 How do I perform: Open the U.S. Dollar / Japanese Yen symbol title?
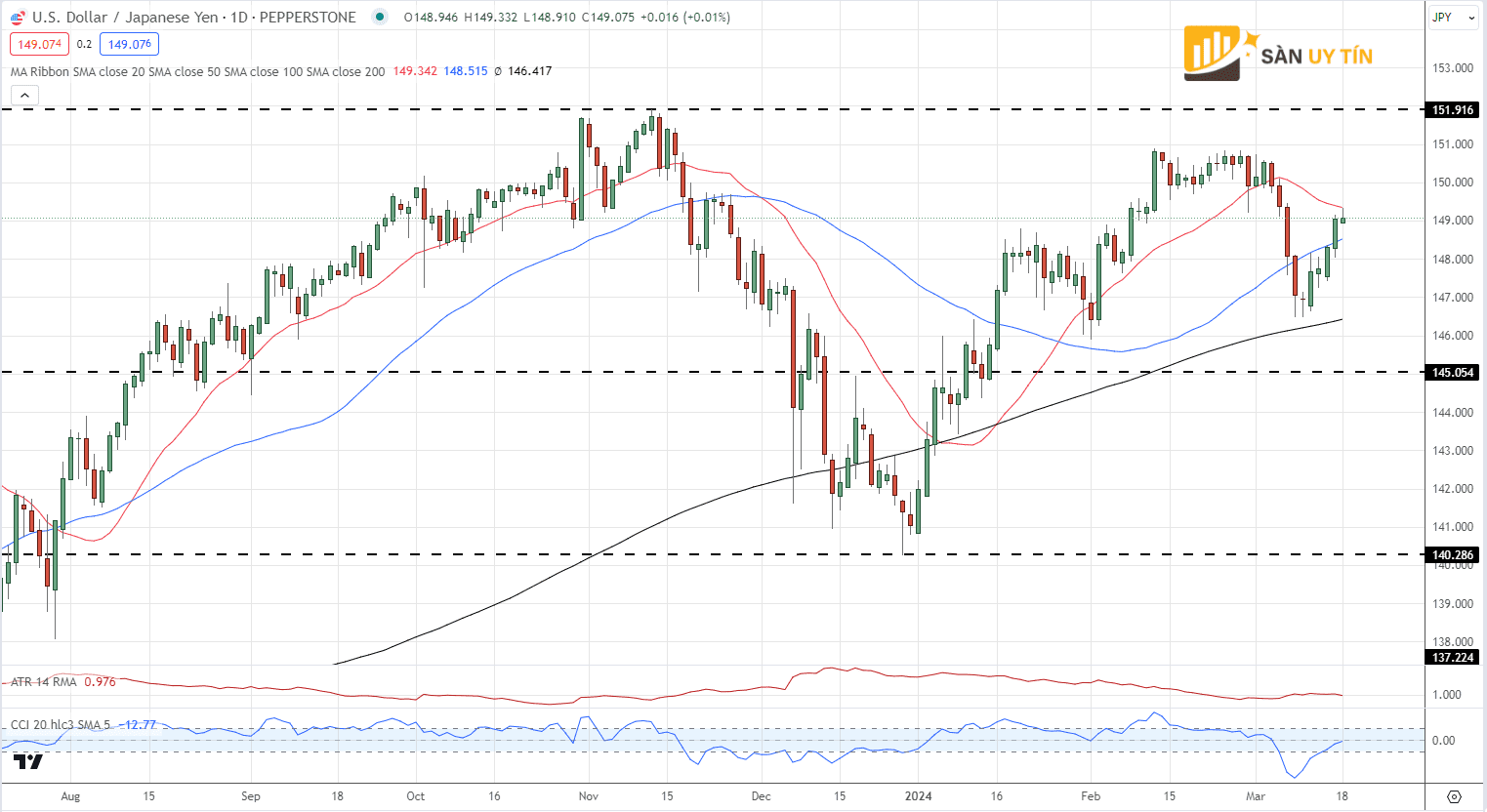coord(193,18)
